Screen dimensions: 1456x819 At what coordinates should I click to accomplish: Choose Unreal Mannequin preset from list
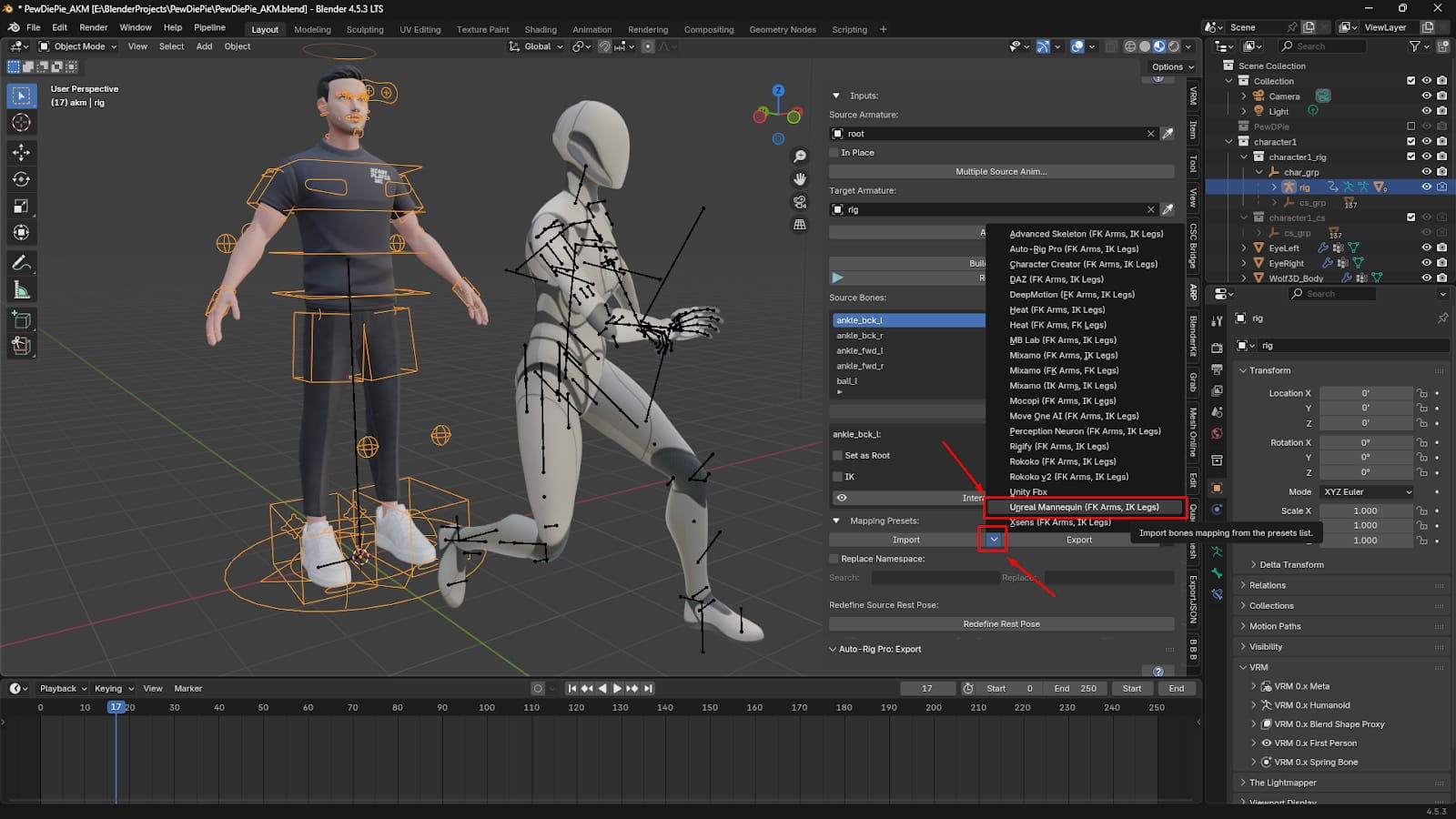1083,507
